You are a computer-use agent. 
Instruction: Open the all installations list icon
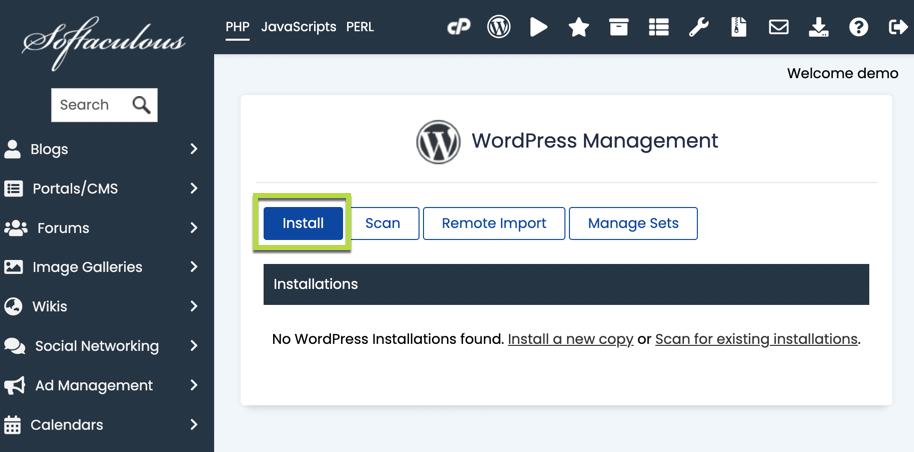pyautogui.click(x=659, y=27)
